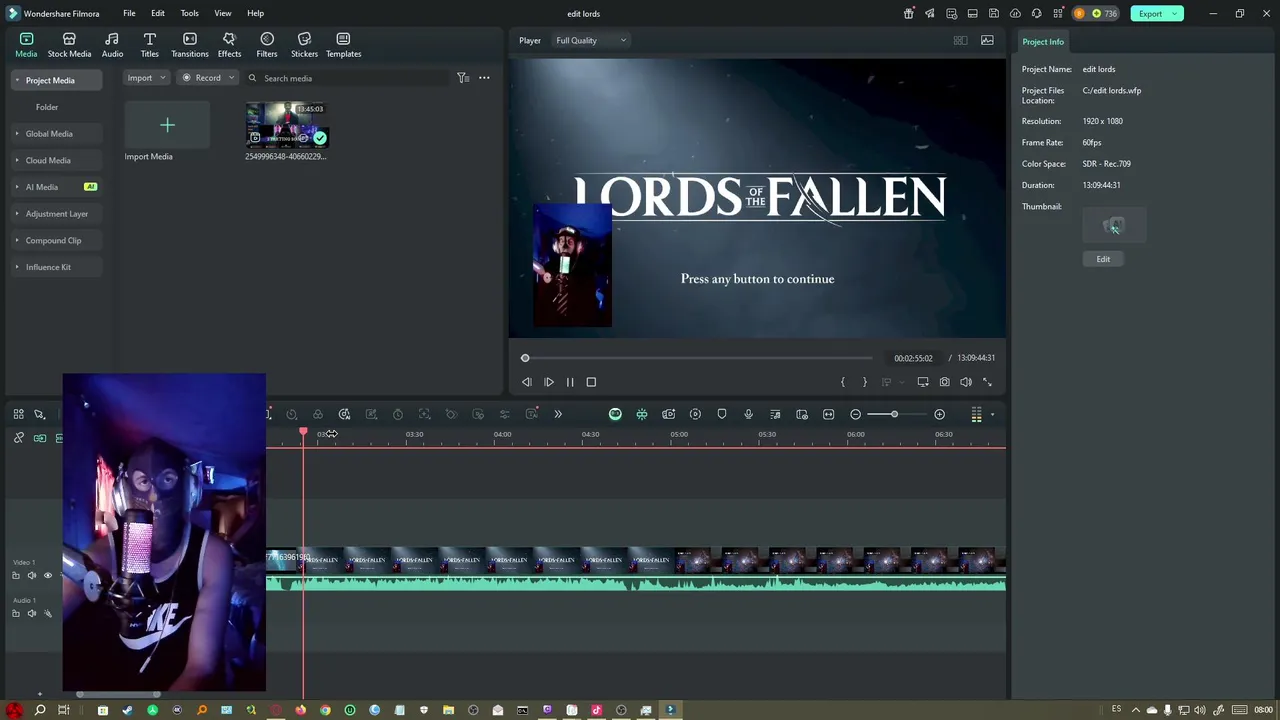Screen dimensions: 1280x720
Task: Click Edit under project thumbnail
Action: pyautogui.click(x=1103, y=259)
